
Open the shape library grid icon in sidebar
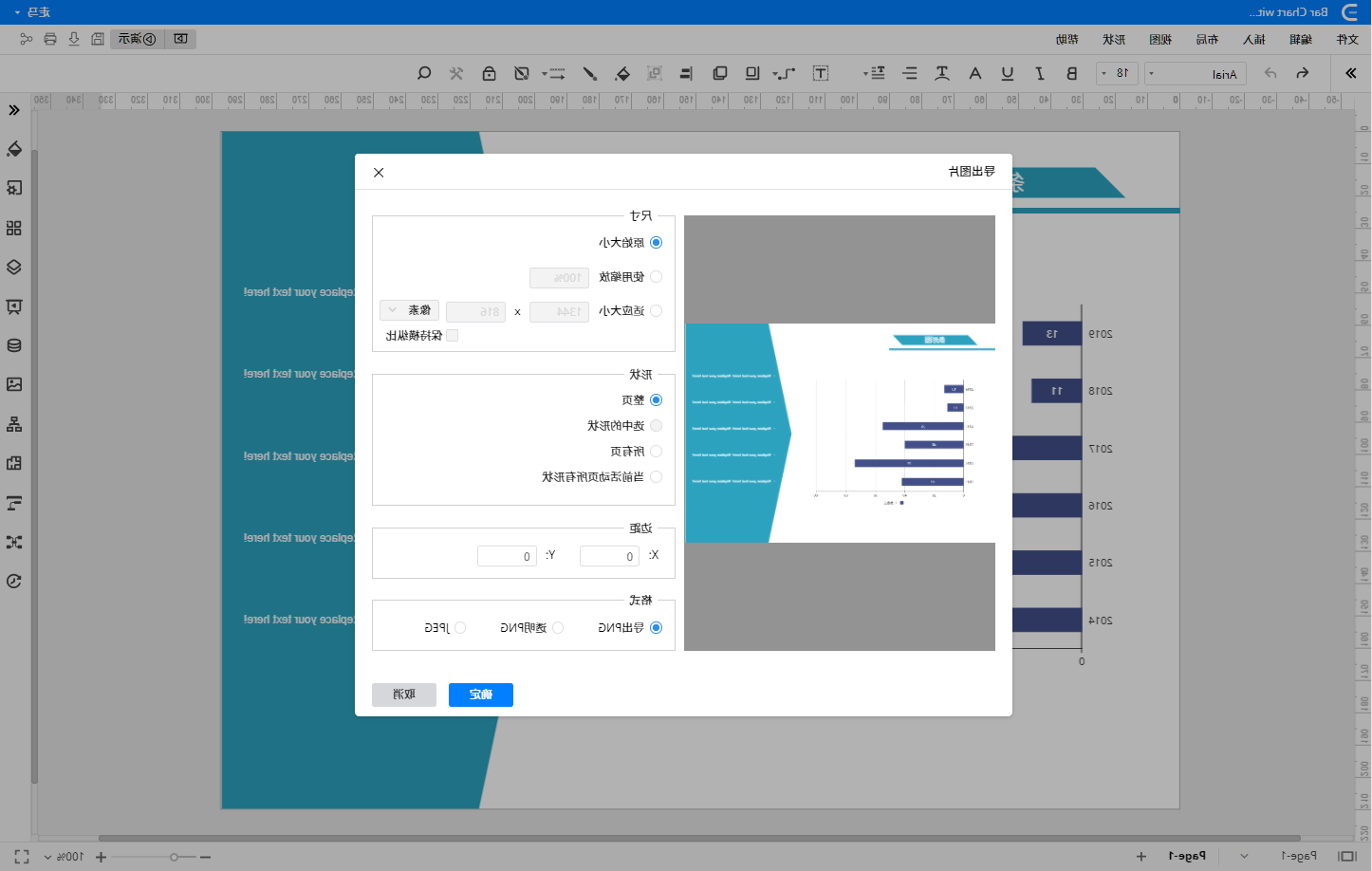click(x=14, y=228)
